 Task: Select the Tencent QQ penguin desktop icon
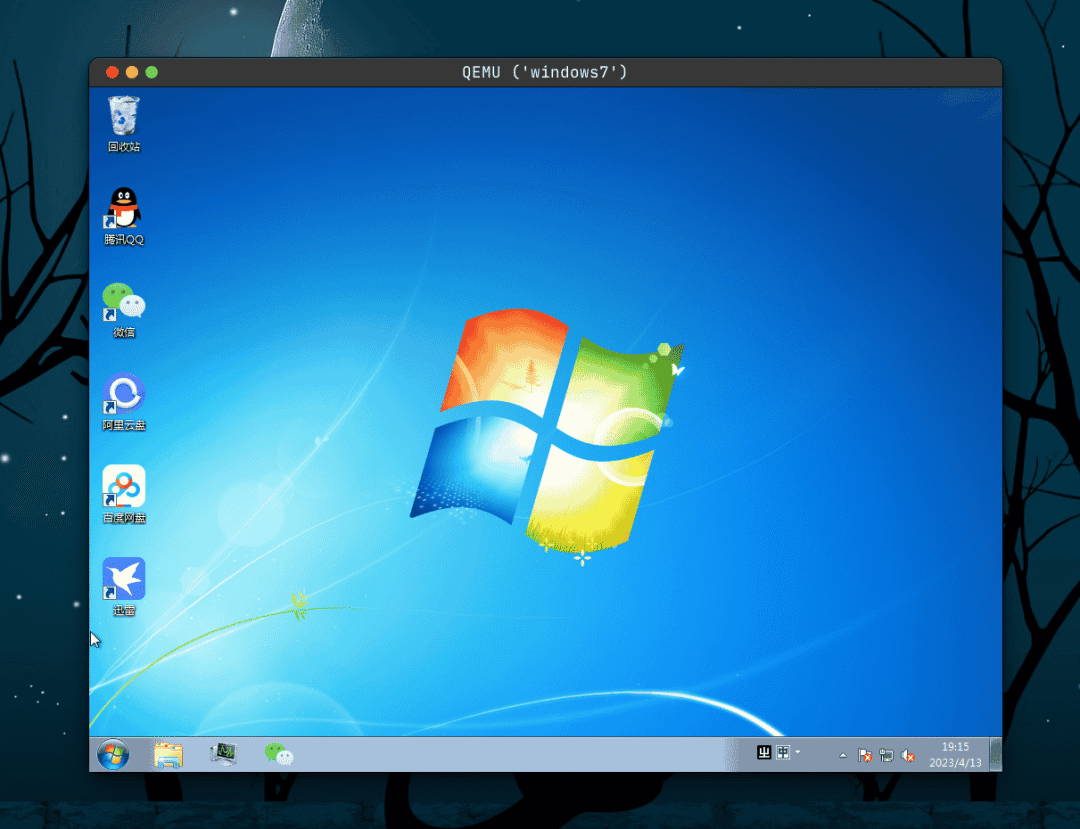click(x=124, y=216)
